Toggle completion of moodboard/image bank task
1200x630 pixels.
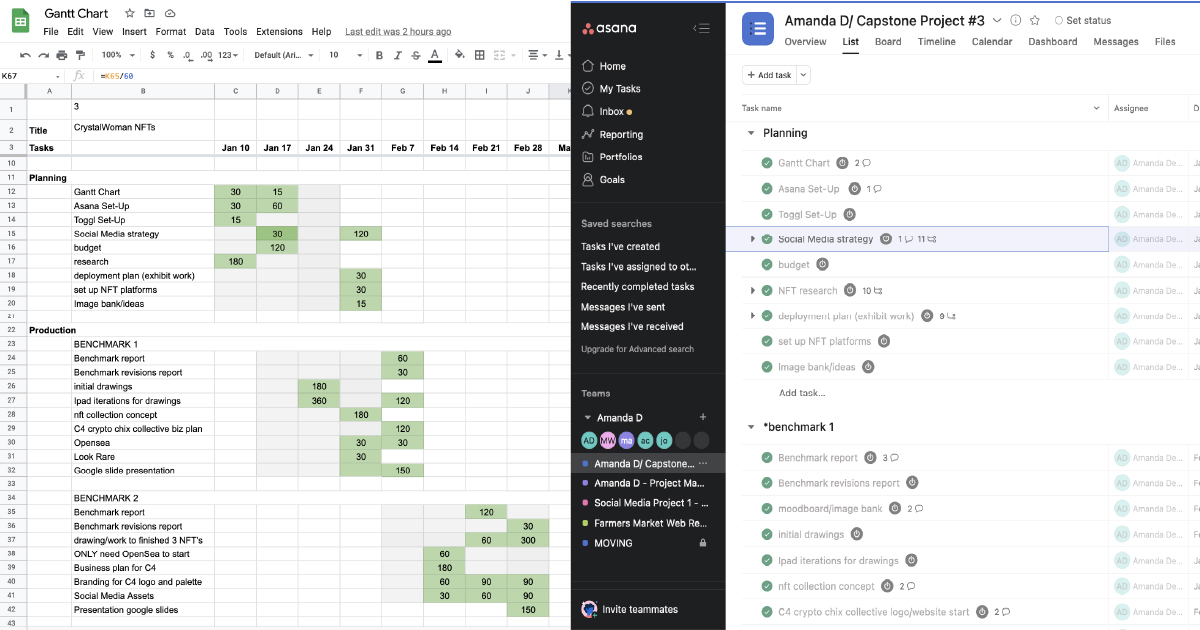click(767, 509)
